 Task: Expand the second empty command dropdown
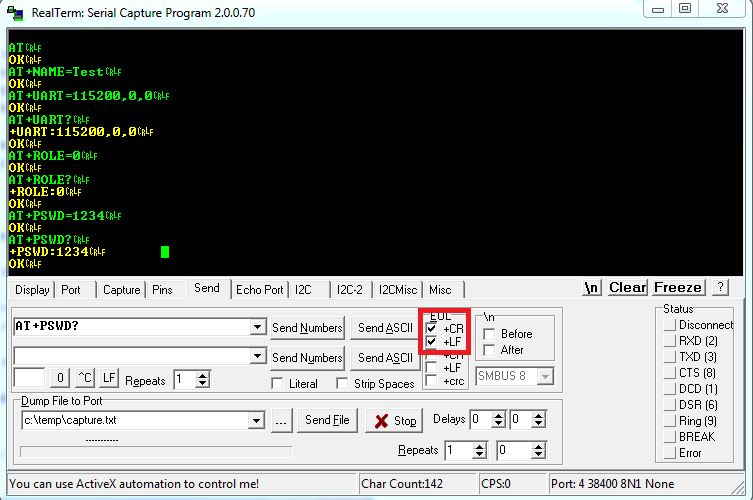[257, 356]
